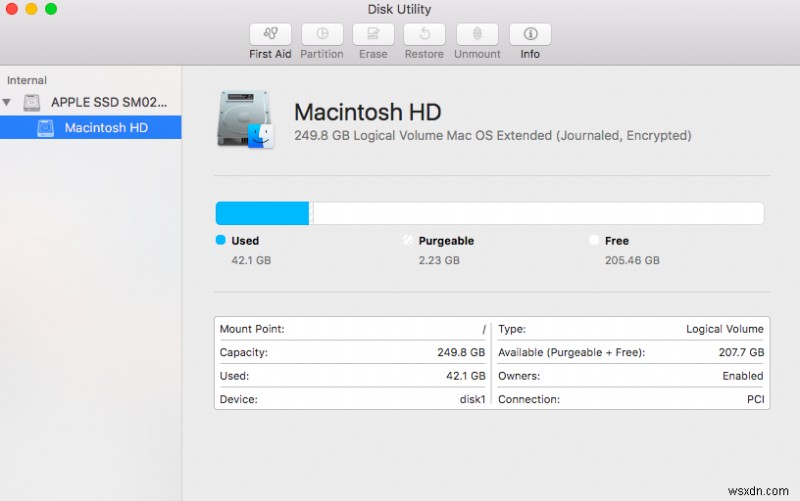Click the Logical Volume type value
This screenshot has height=501, width=800.
[x=724, y=329]
